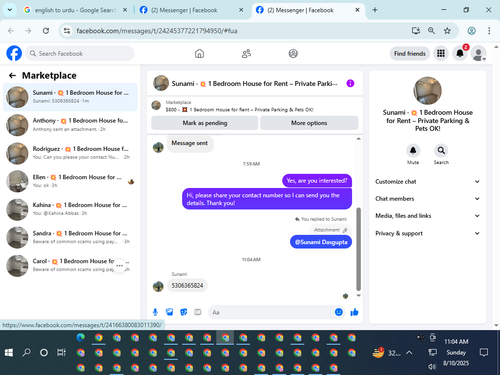This screenshot has width=500, height=375.
Task: Open Chrome zoom magnifier in address bar
Action: coord(431,31)
